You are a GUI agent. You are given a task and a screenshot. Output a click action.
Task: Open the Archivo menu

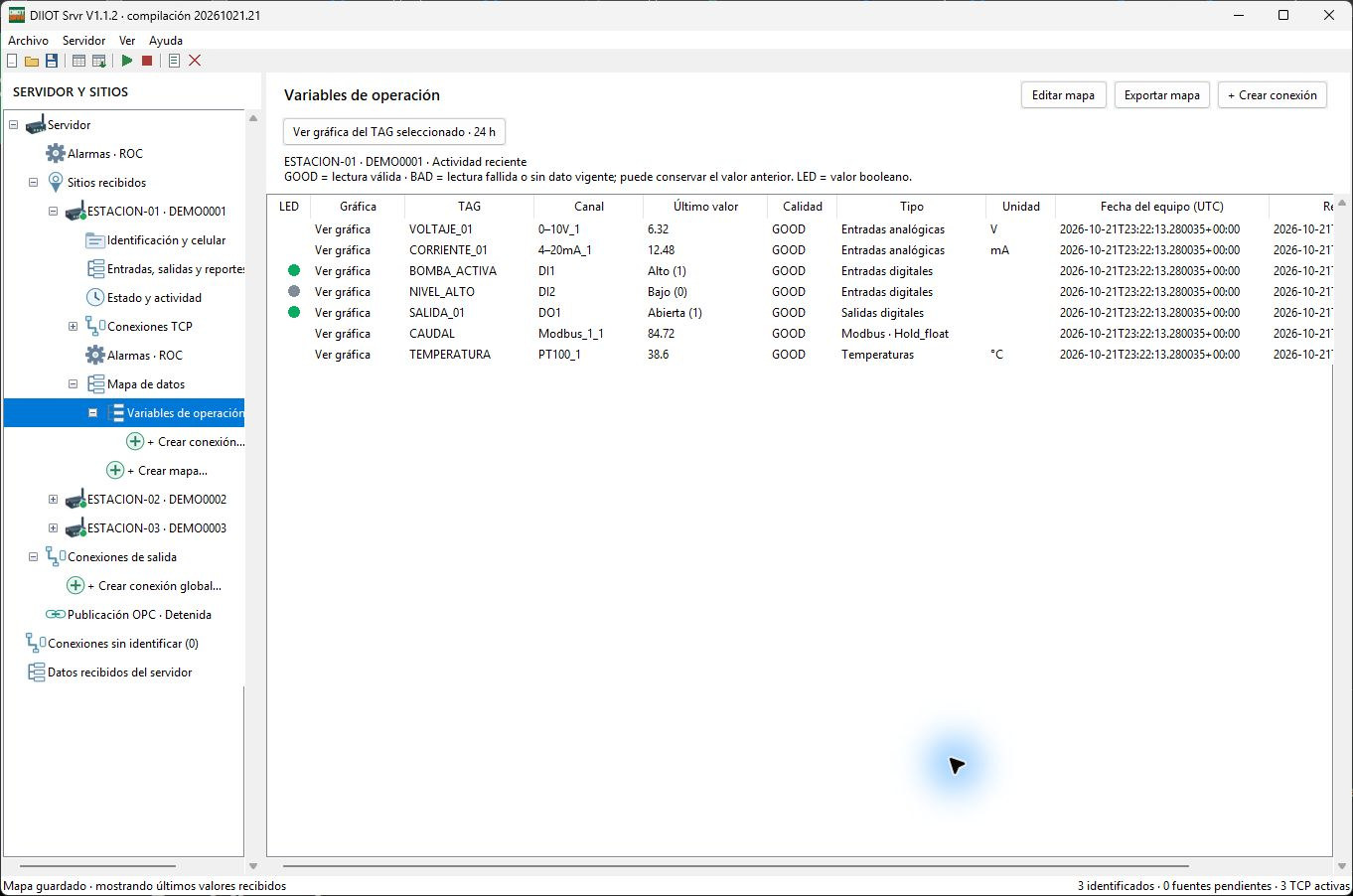[x=28, y=41]
